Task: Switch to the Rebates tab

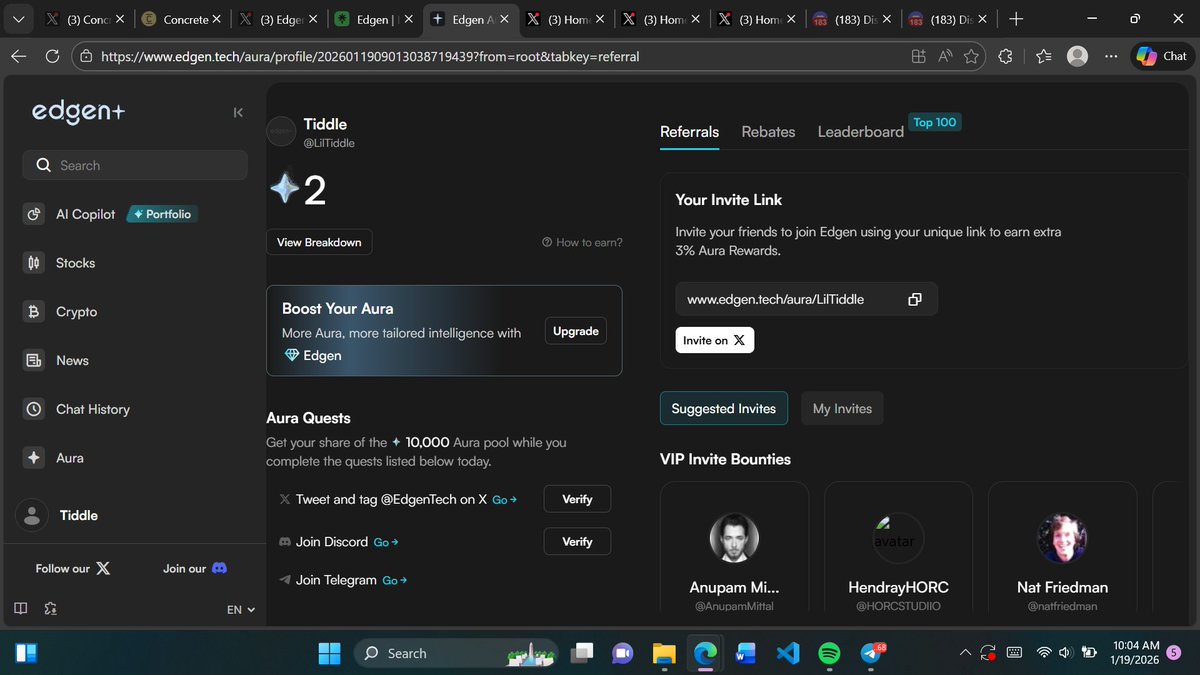Action: point(768,132)
